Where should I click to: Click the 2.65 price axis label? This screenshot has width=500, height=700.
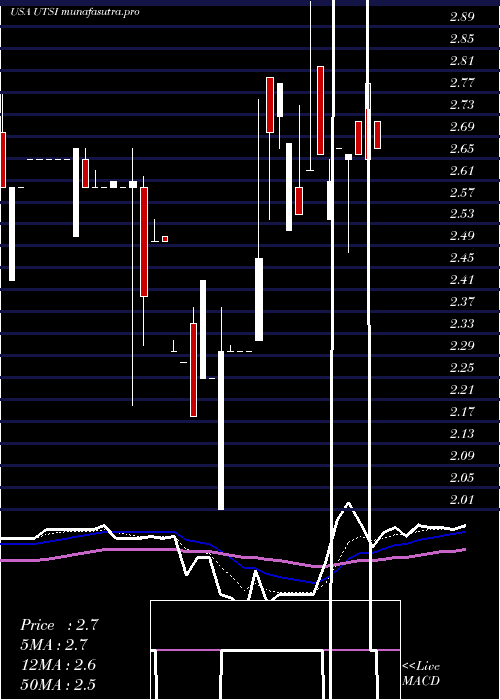(x=462, y=149)
